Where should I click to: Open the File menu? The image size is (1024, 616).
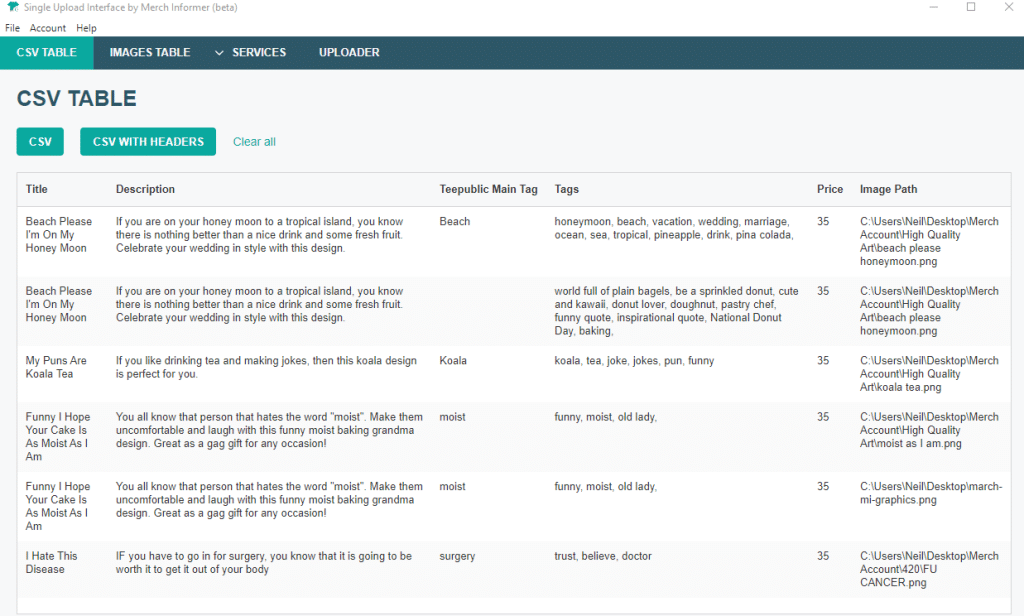(12, 28)
